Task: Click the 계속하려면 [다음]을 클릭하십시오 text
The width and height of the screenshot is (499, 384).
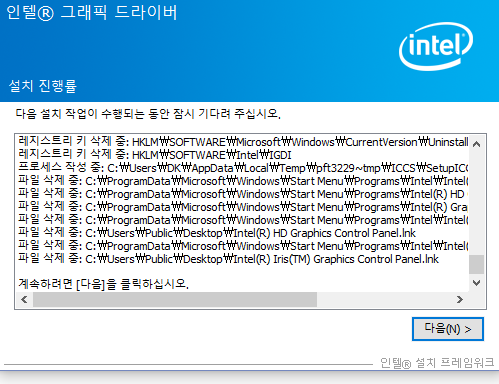Action: 103,284
